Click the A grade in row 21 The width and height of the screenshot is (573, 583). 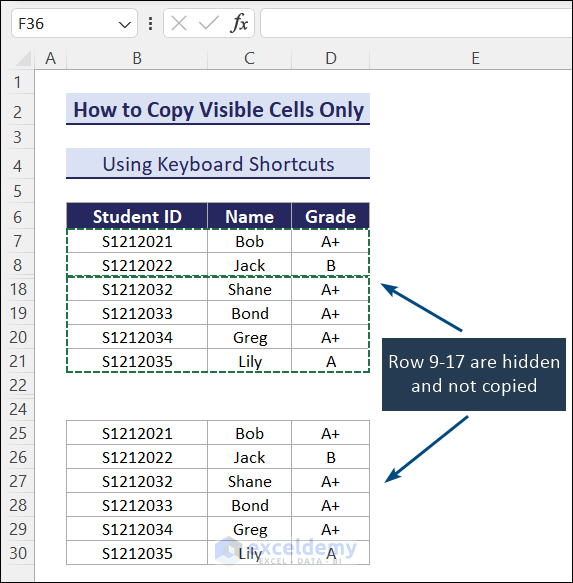click(x=331, y=361)
